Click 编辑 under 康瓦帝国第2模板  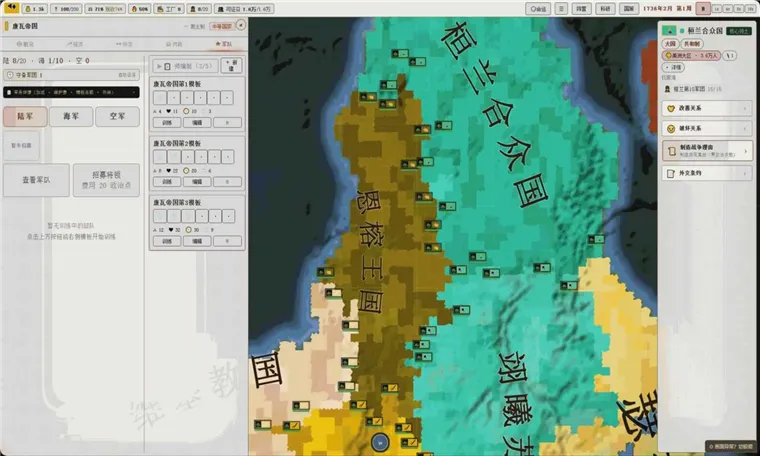(x=197, y=182)
